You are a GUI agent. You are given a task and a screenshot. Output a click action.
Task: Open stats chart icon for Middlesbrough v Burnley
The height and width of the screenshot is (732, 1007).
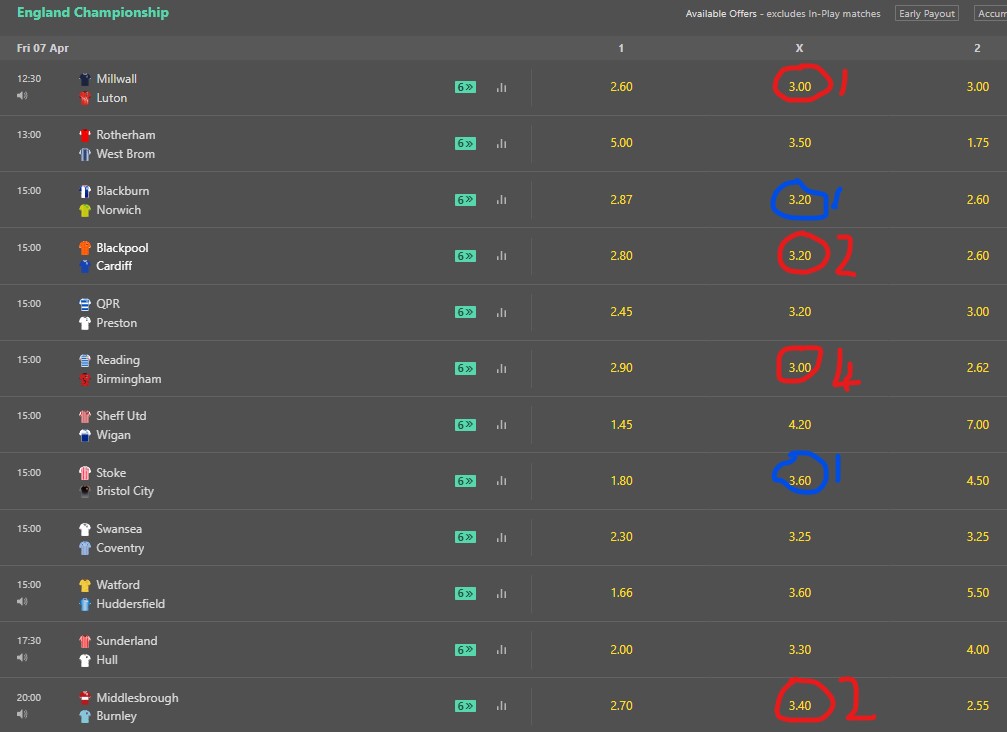(502, 706)
